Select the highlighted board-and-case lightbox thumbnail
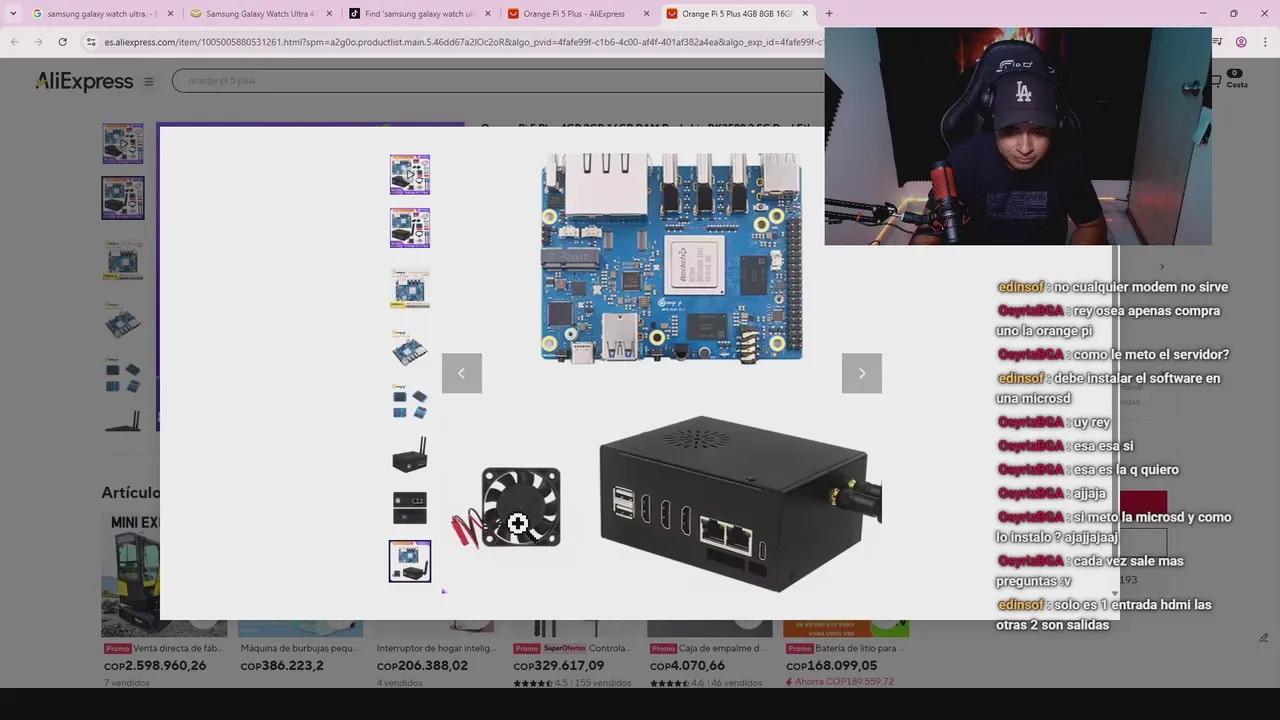The height and width of the screenshot is (720, 1280). [x=410, y=561]
